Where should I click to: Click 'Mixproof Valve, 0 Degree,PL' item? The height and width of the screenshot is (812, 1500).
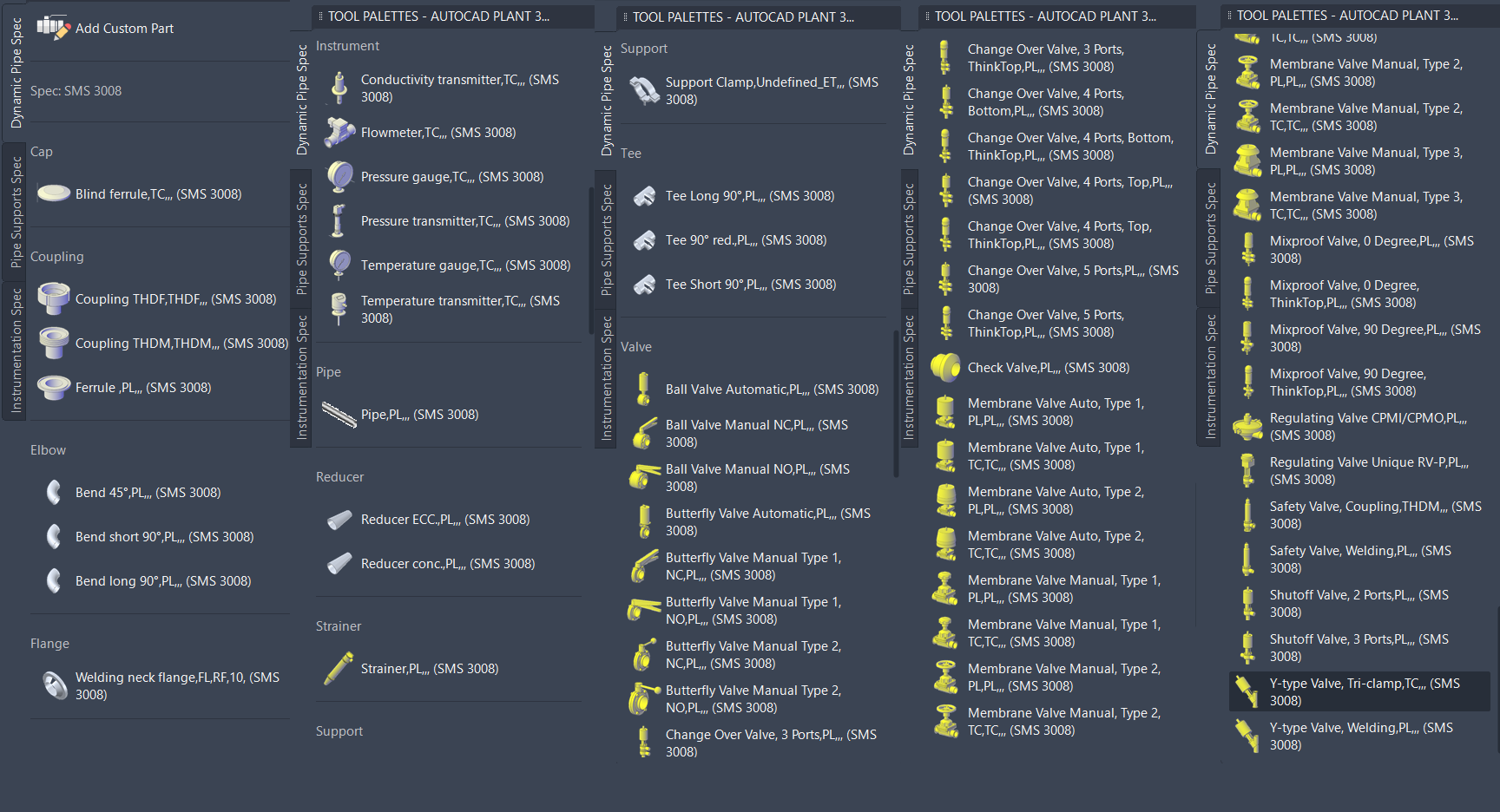(x=1359, y=249)
